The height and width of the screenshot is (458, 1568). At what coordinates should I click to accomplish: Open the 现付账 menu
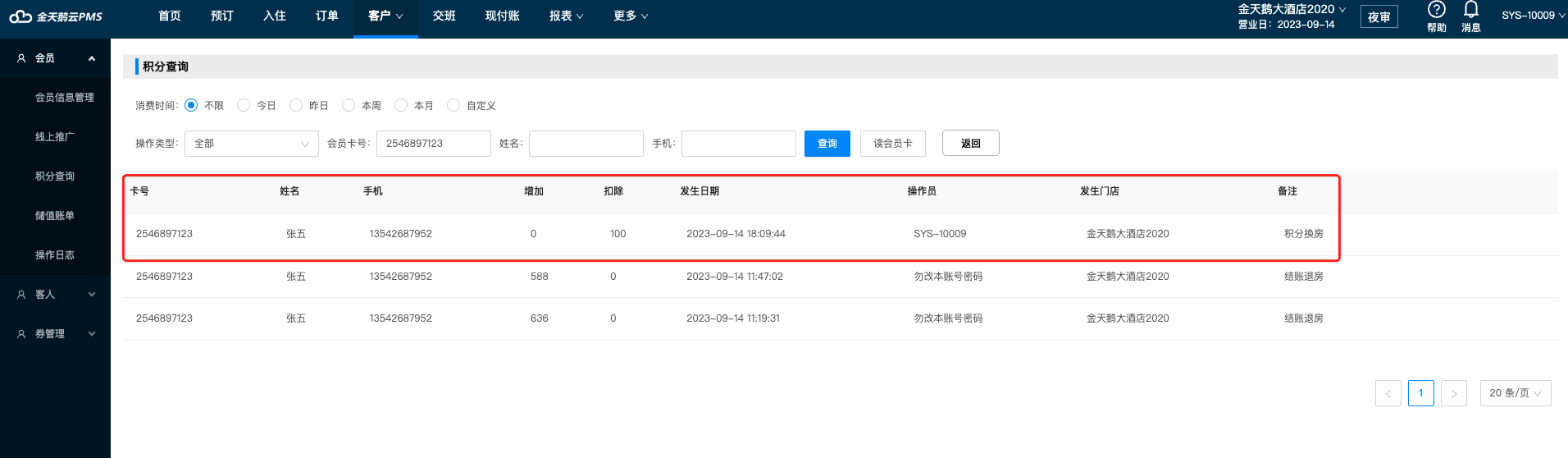pos(503,16)
